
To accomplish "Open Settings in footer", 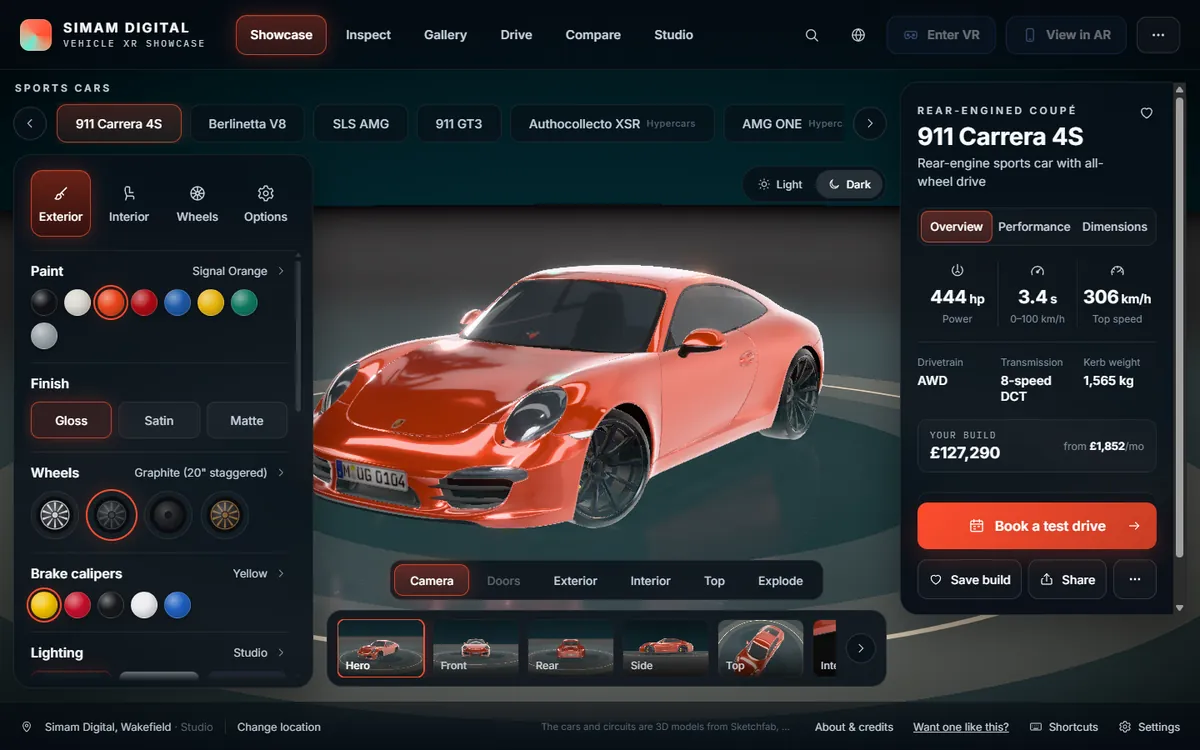I will (1149, 727).
